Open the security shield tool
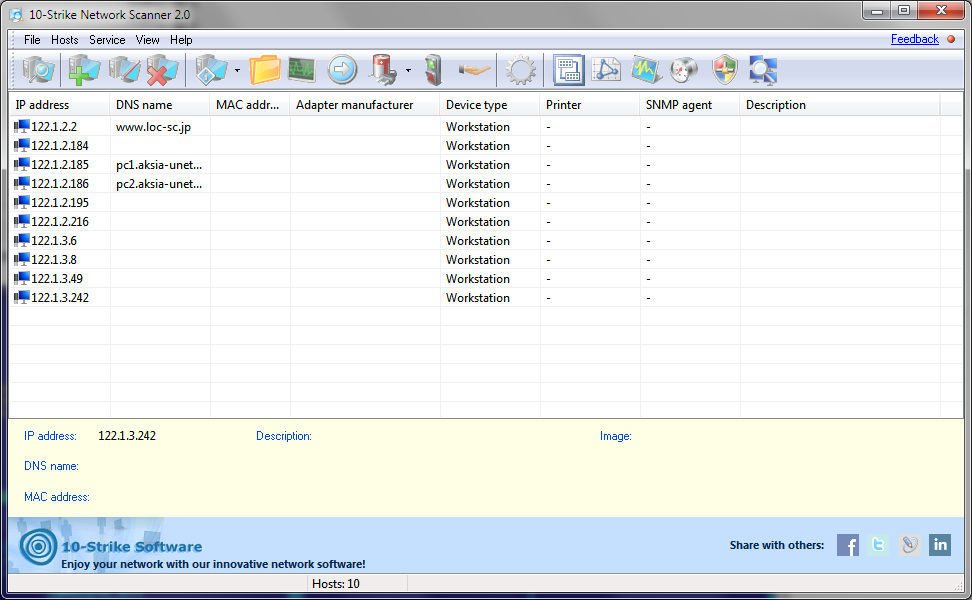972x600 pixels. click(x=723, y=69)
